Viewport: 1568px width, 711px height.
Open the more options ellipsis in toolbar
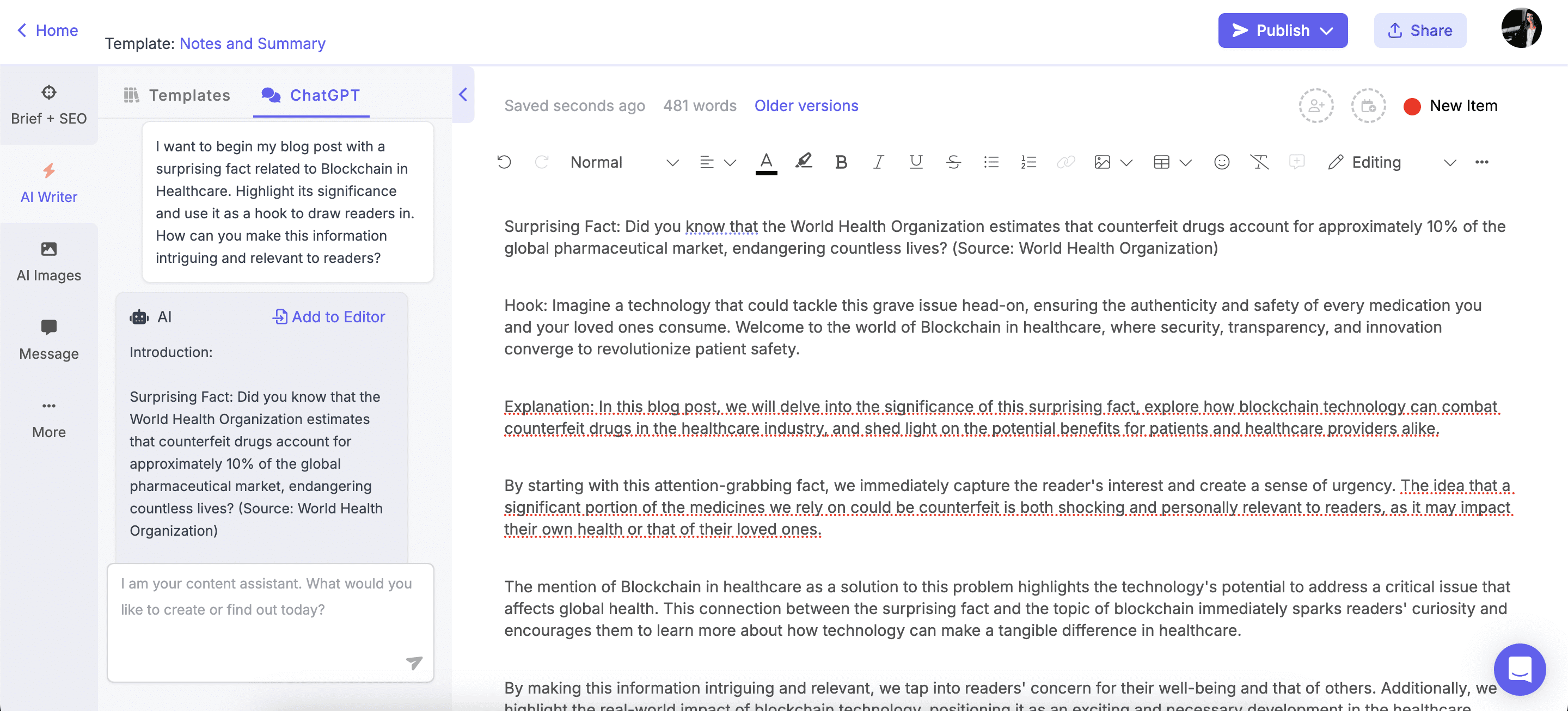pos(1481,162)
